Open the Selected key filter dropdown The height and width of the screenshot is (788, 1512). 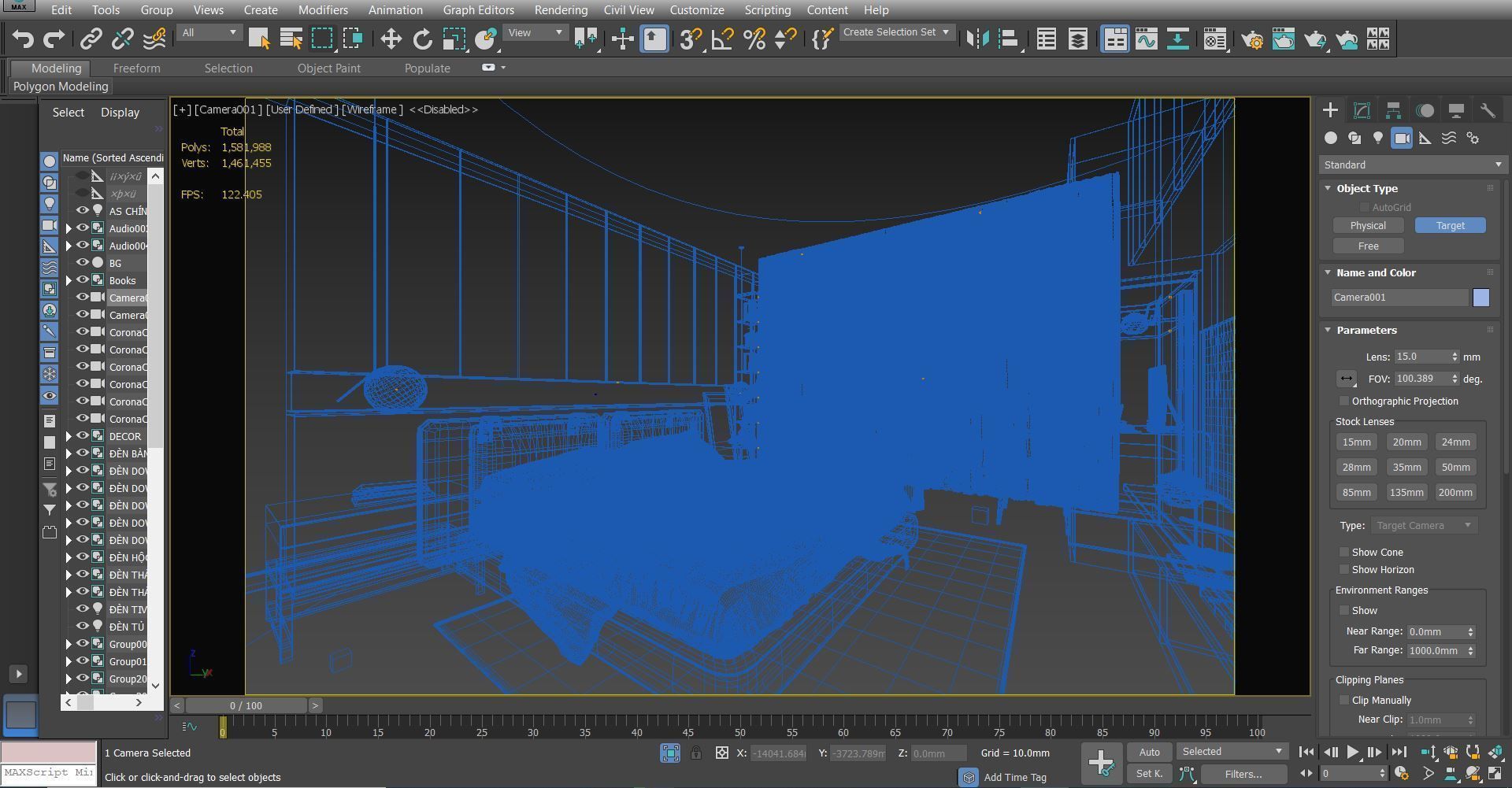[x=1232, y=752]
